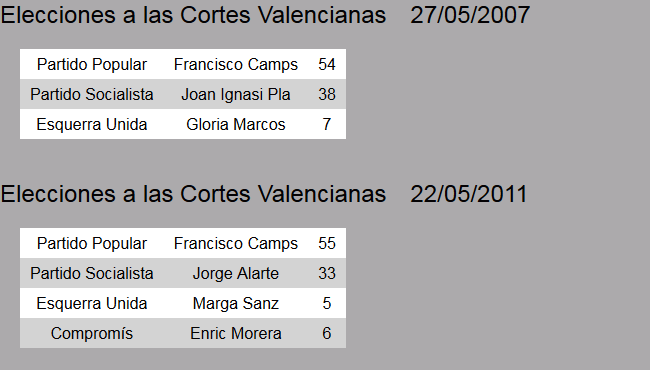Select the Enric Morera cell

coord(236,333)
